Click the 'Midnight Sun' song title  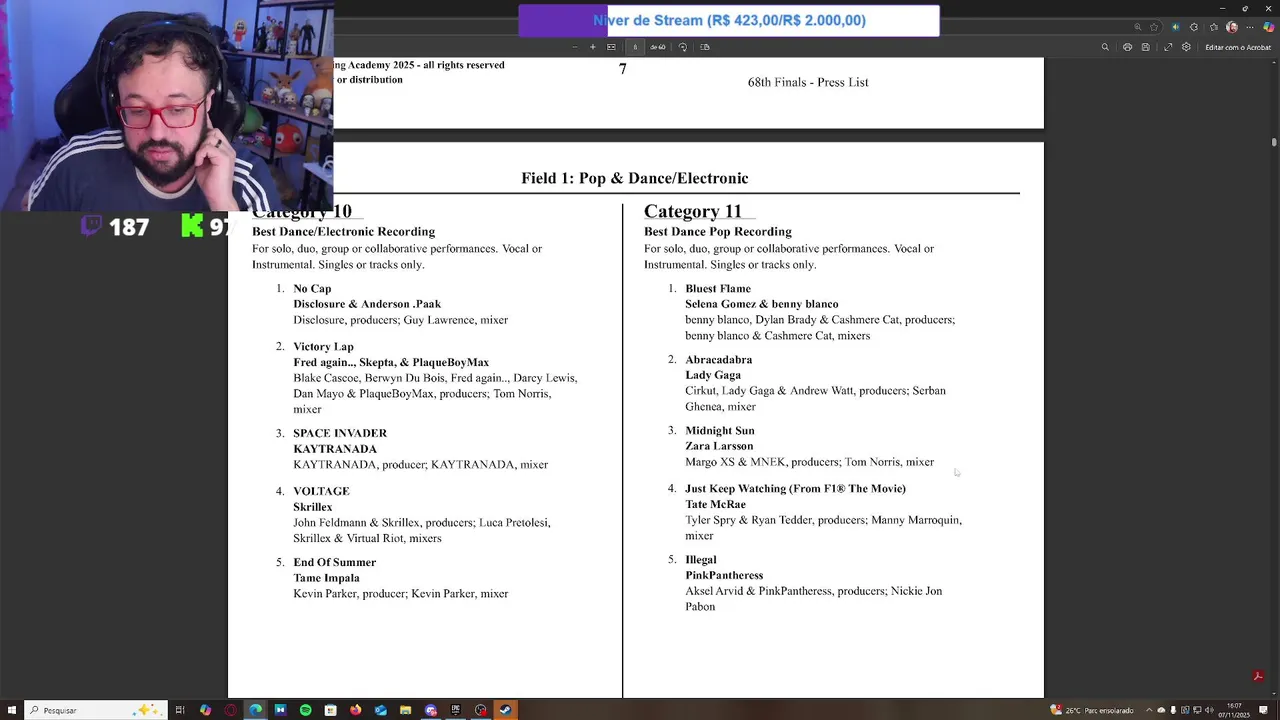pyautogui.click(x=720, y=431)
